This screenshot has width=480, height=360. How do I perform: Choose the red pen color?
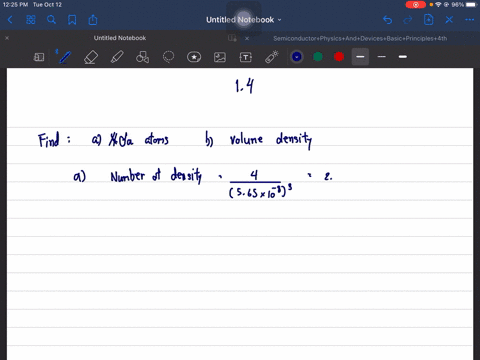[339, 57]
